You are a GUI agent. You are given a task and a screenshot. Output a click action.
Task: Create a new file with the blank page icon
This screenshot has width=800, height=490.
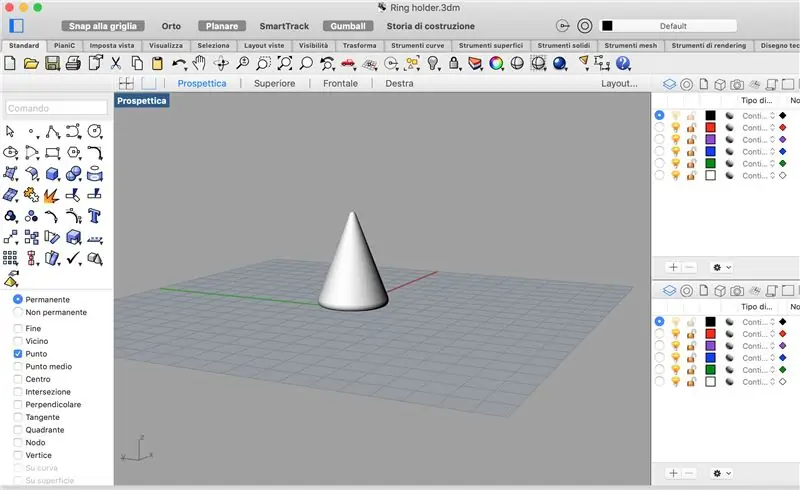[10, 63]
